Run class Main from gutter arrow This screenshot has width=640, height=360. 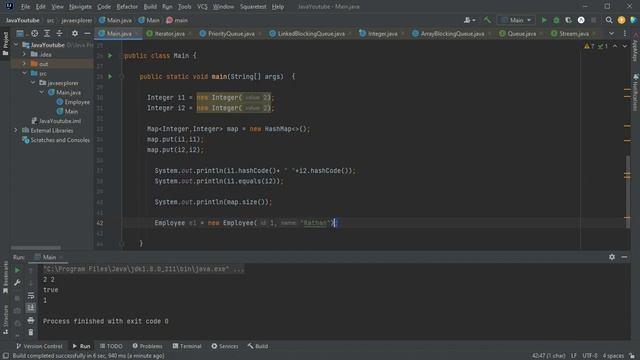(x=110, y=56)
